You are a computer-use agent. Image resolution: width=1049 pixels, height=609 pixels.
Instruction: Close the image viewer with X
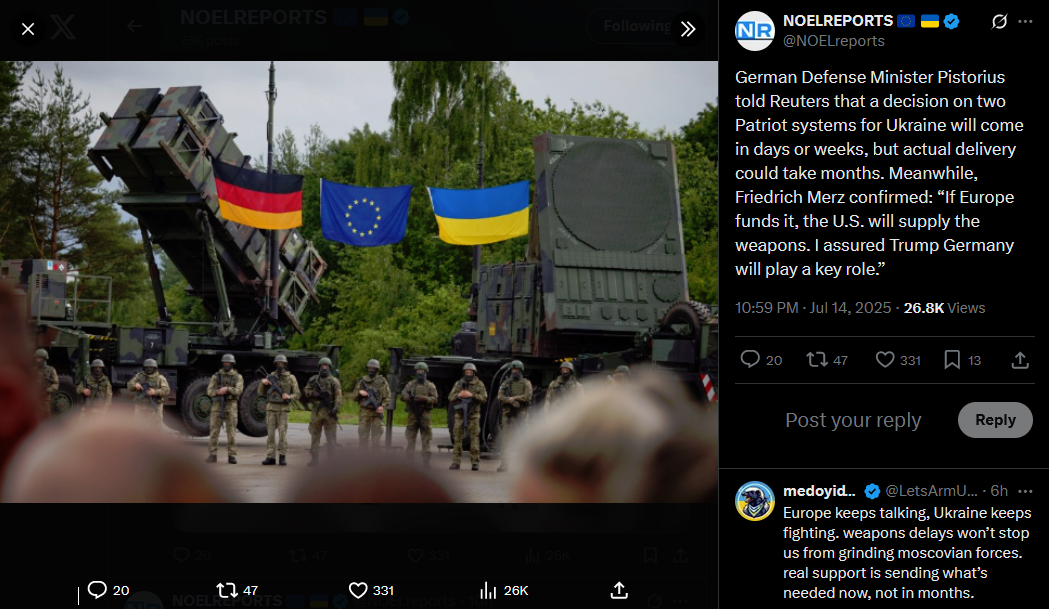(x=27, y=29)
